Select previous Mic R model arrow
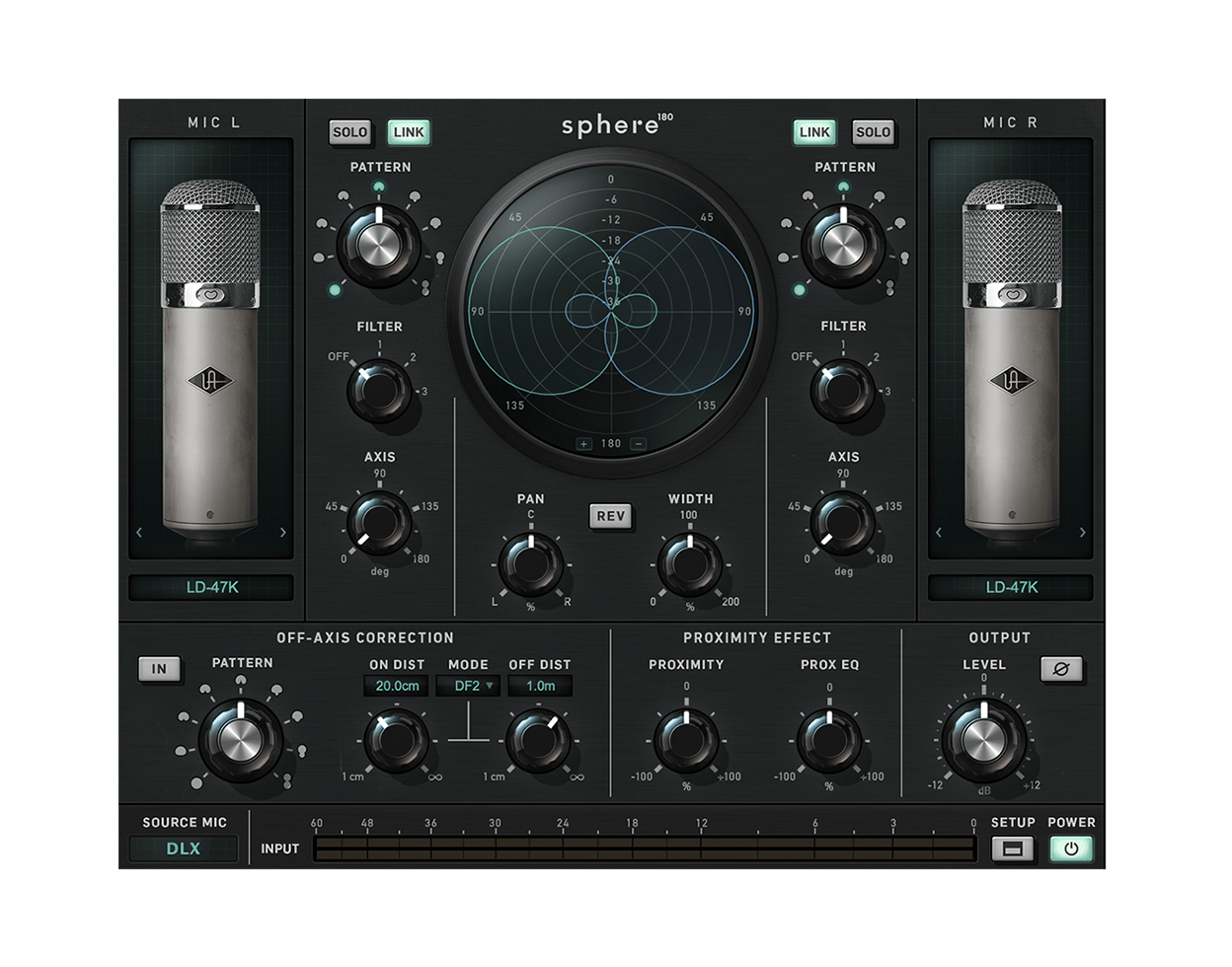 click(939, 533)
